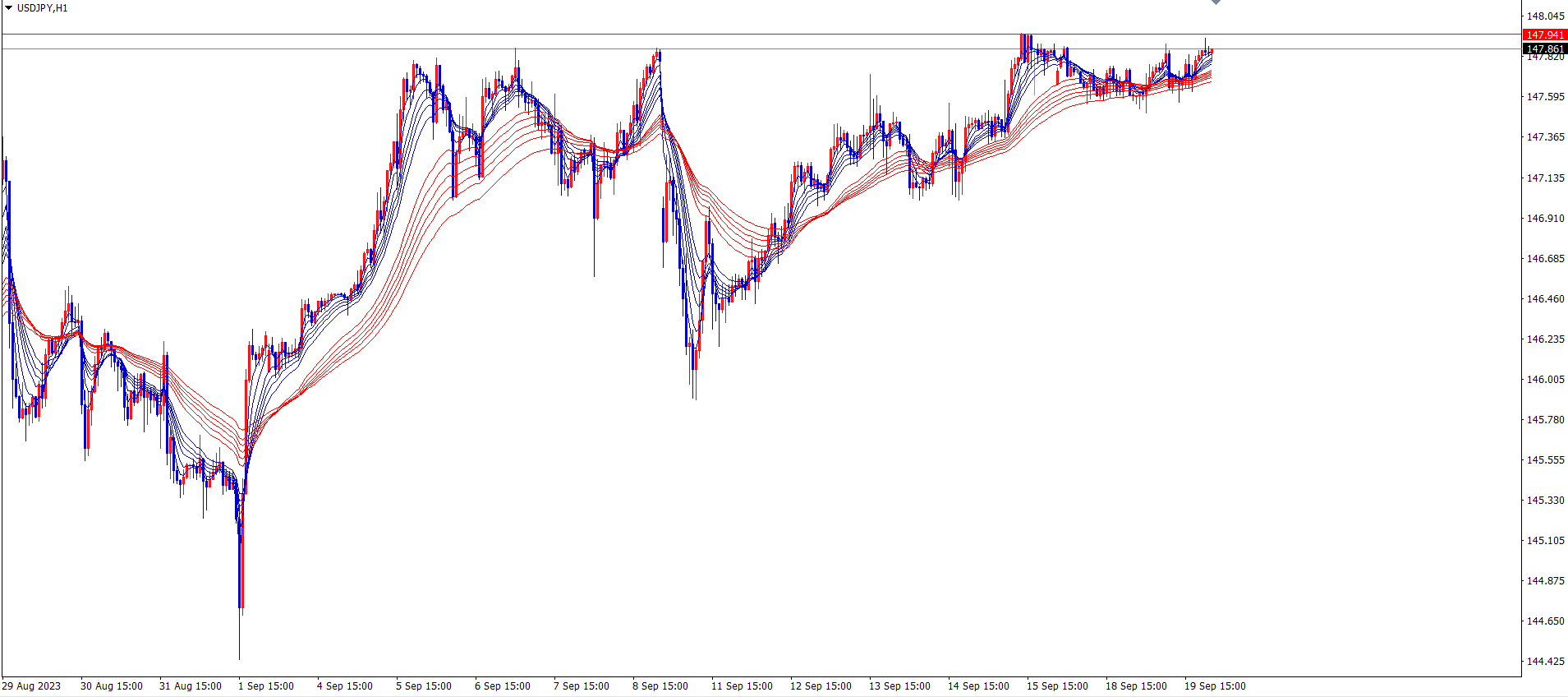Click the 5 Sep 15:00 time label
Viewport: 1568px width, 697px height.
[423, 686]
